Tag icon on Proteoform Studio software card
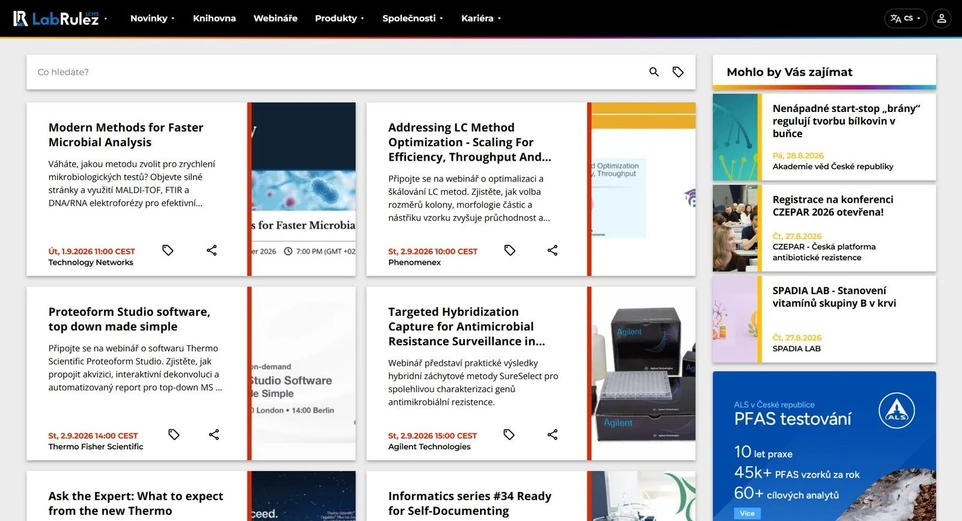The height and width of the screenshot is (521, 962). 174,434
